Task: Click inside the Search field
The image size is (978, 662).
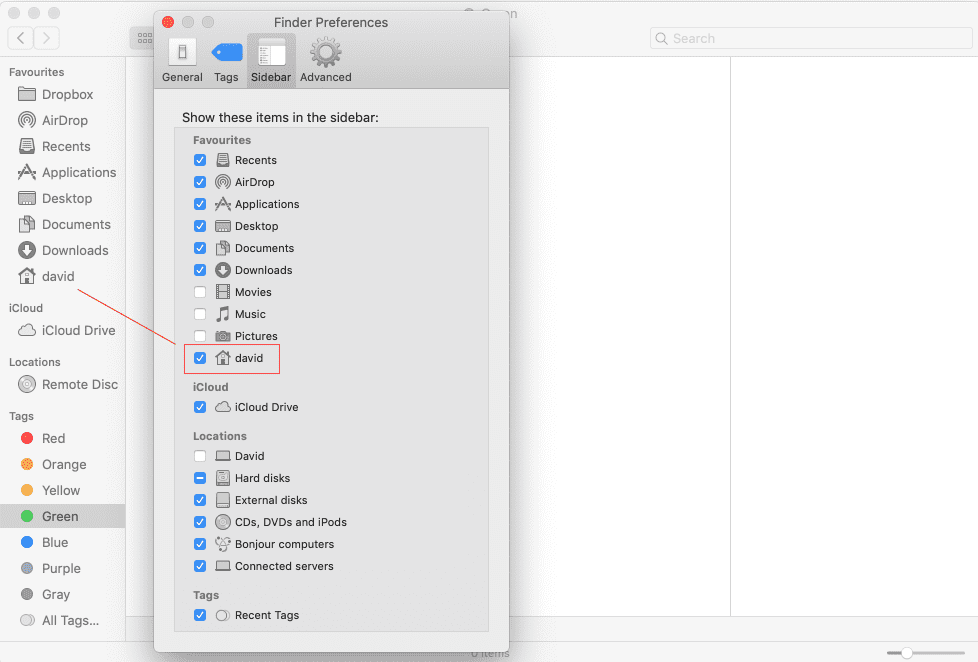Action: click(x=810, y=37)
